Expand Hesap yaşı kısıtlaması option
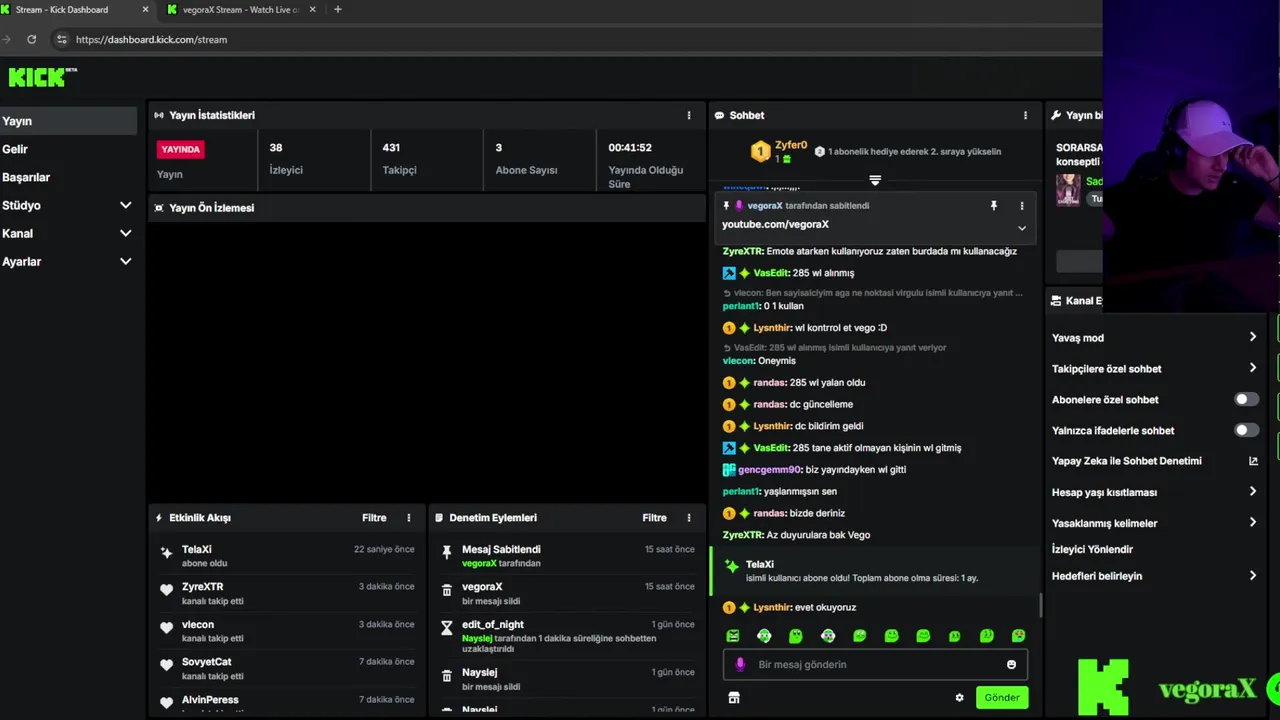Screen dimensions: 1280x720 coord(1155,492)
